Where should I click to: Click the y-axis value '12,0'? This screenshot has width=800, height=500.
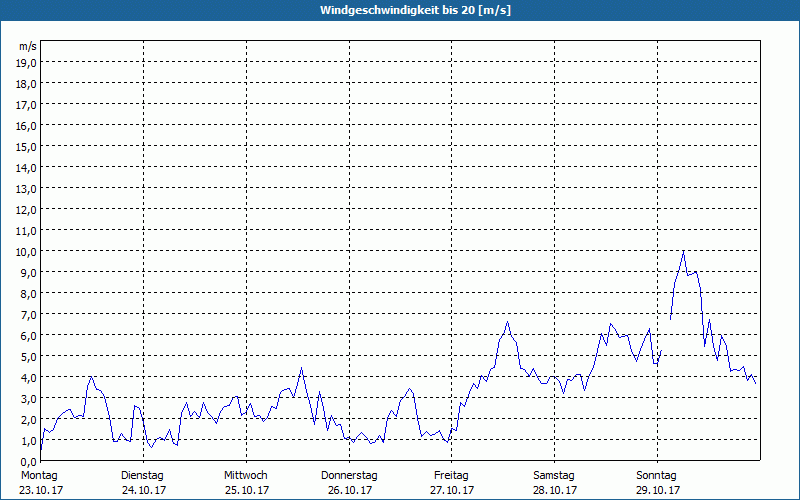click(x=28, y=210)
